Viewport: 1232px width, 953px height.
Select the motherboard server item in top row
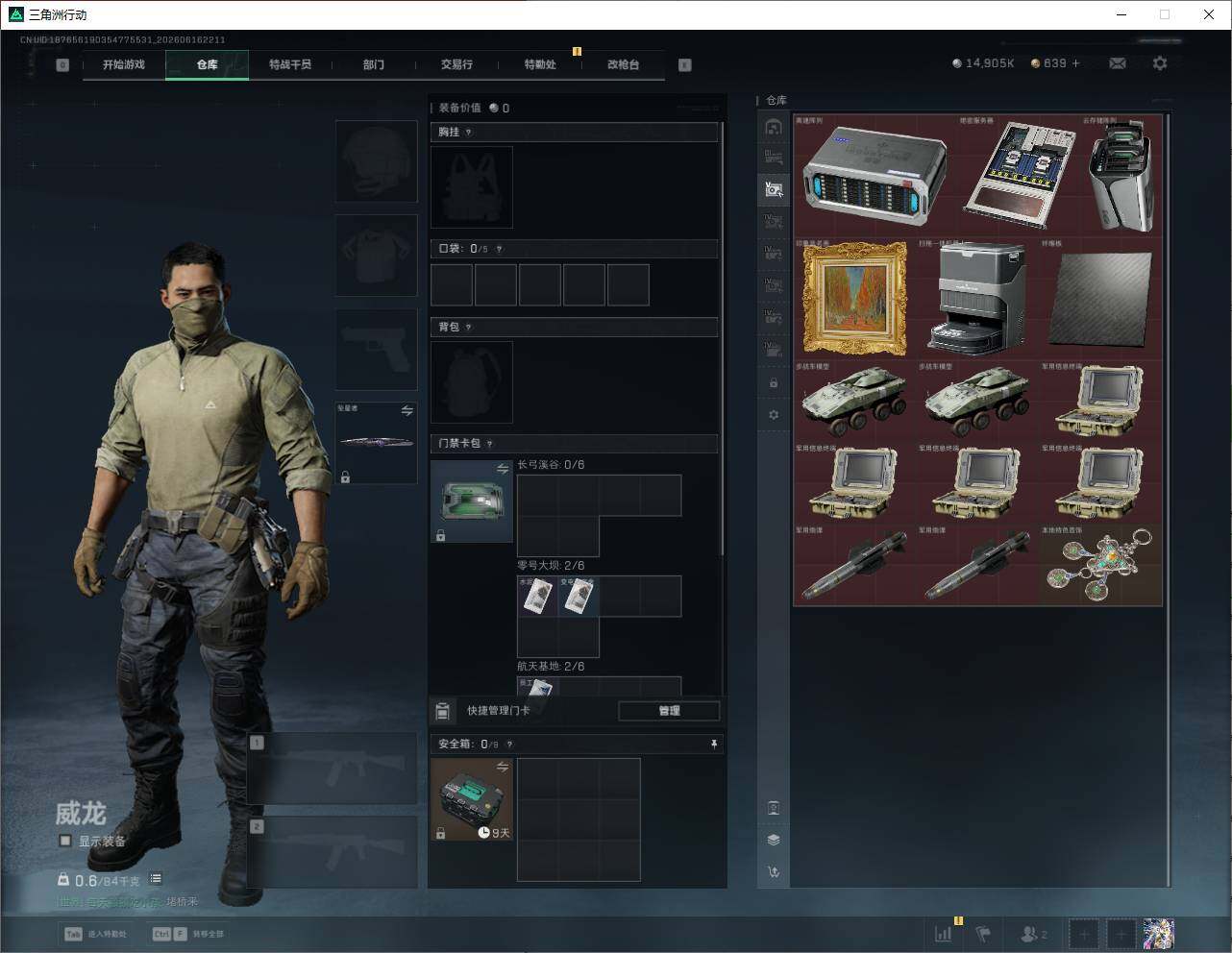point(1019,177)
